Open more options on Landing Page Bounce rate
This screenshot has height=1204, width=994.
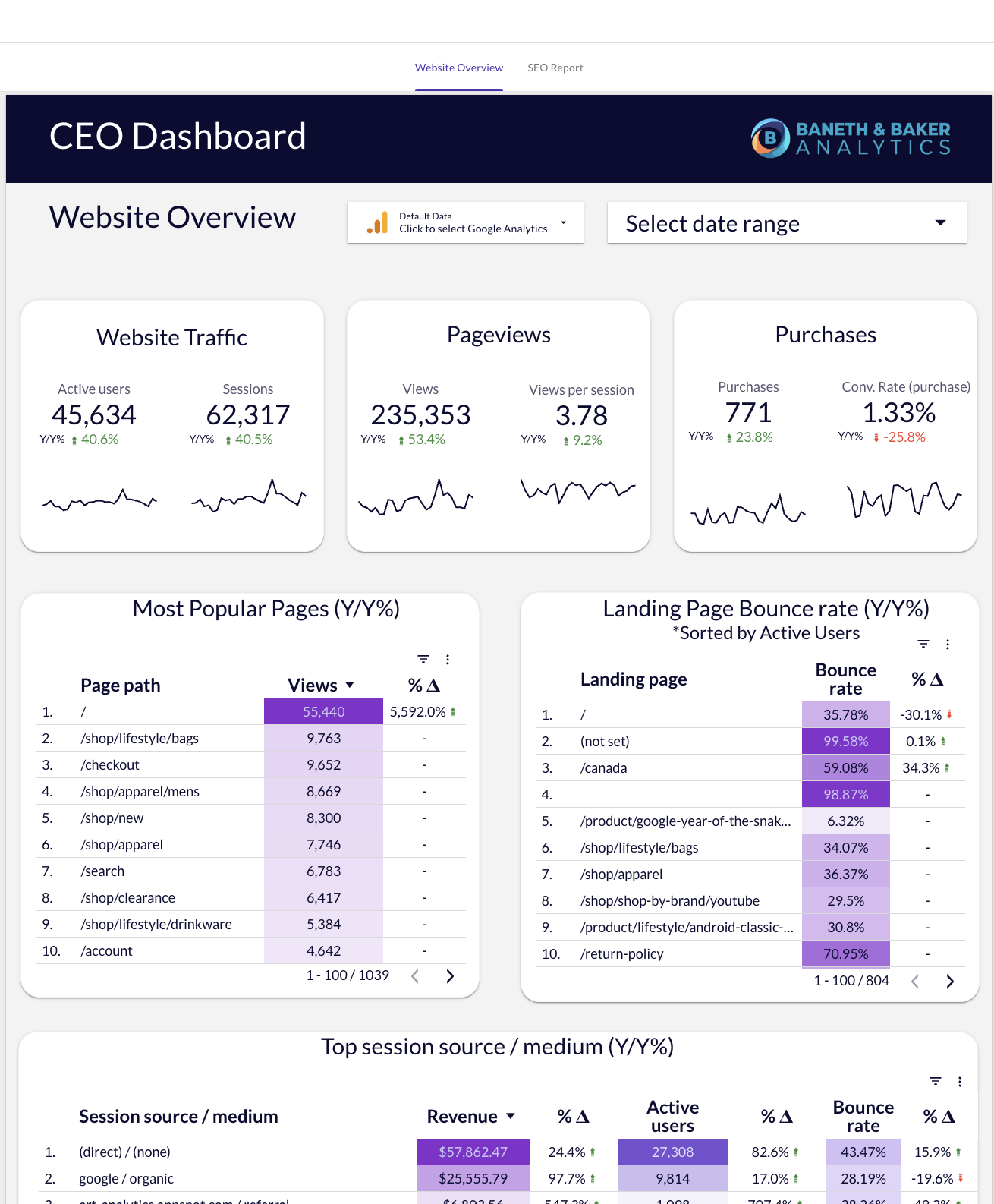pos(948,645)
